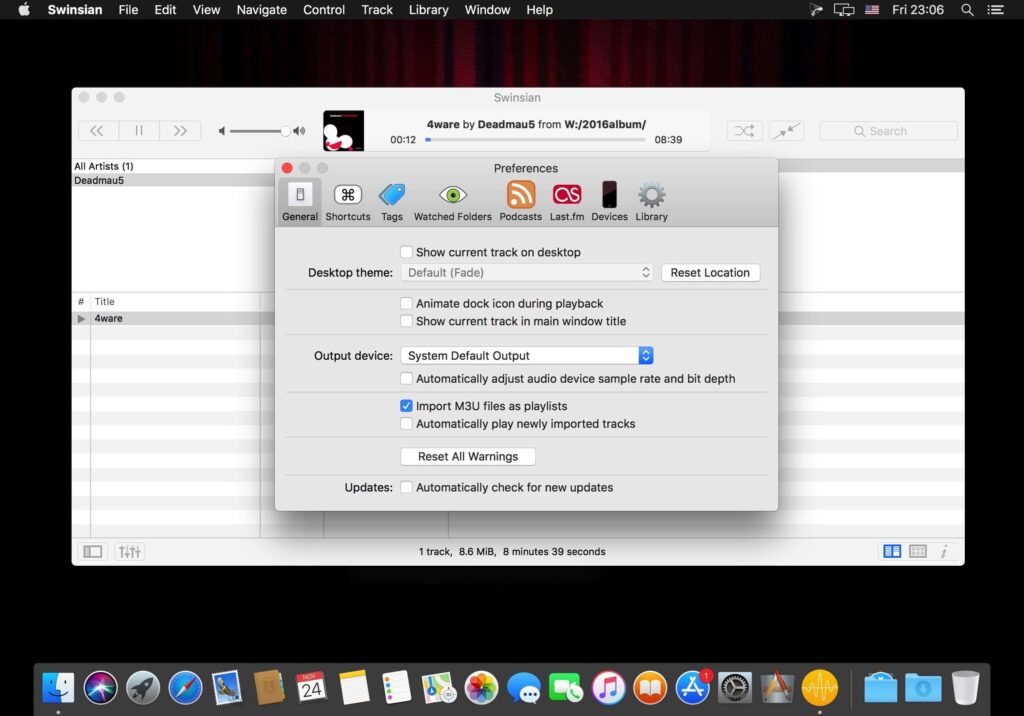The image size is (1024, 716).
Task: Open the equalizer panel icon
Action: tap(130, 551)
